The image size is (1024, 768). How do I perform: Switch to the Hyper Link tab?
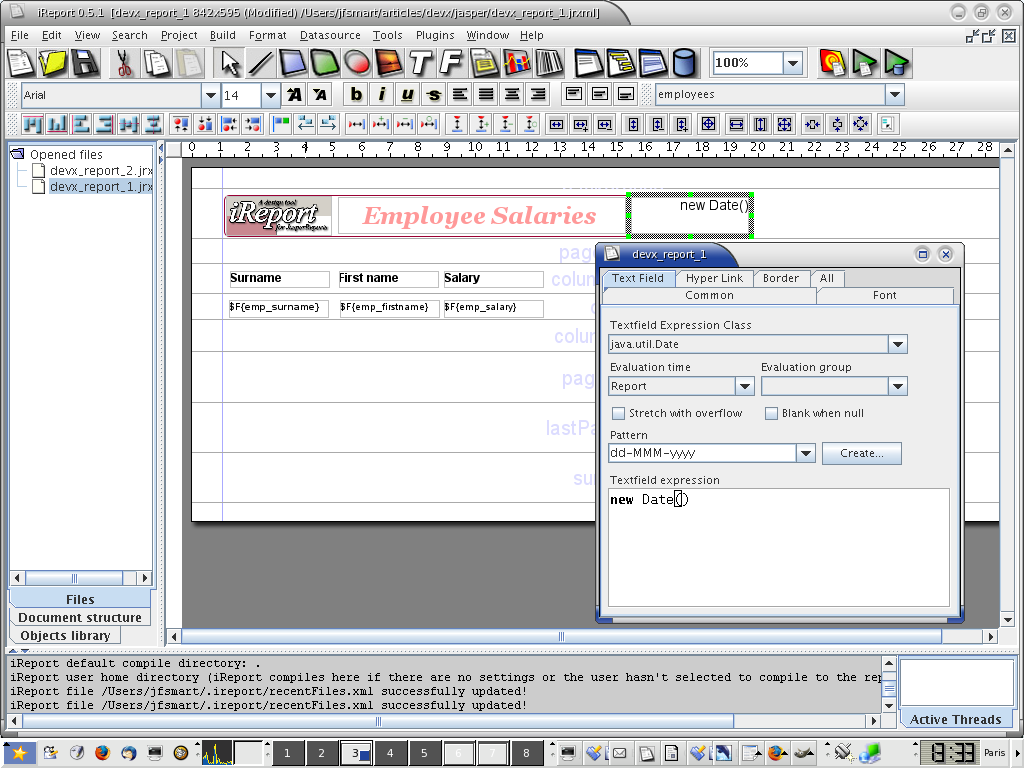714,278
